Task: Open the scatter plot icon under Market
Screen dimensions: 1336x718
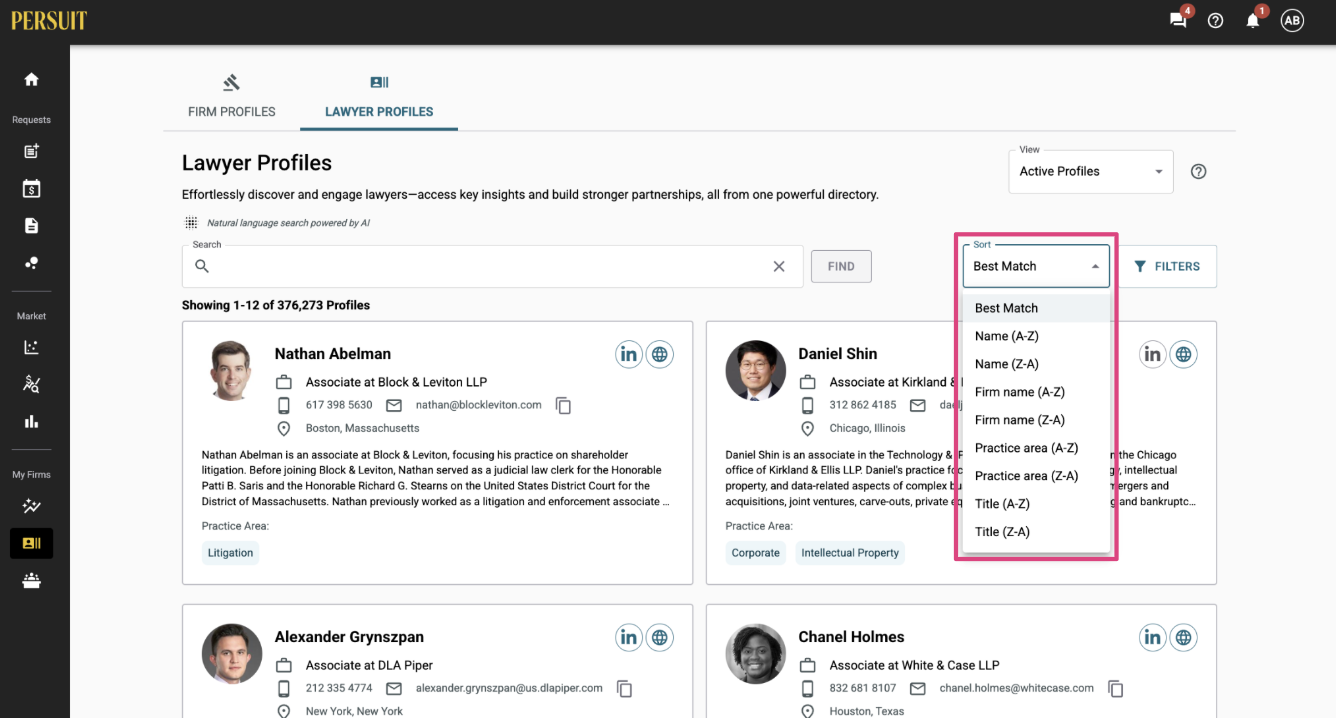Action: click(31, 347)
